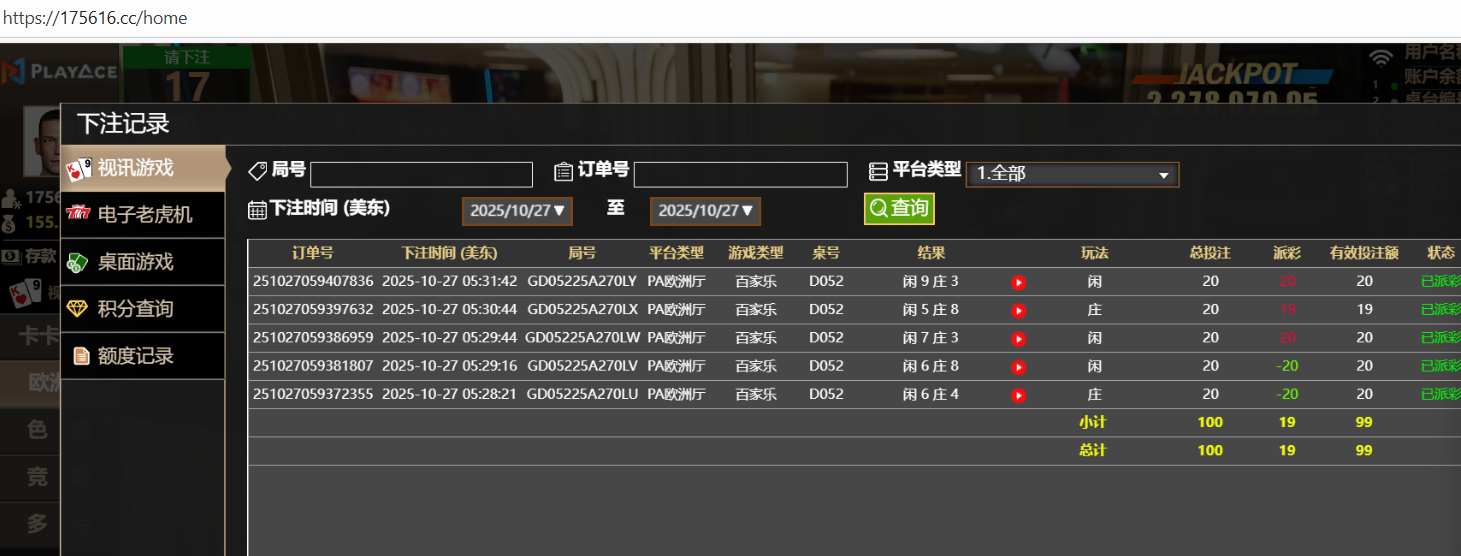Click replay icon for round GD05225A270LV
The width and height of the screenshot is (1461, 556).
click(1018, 367)
